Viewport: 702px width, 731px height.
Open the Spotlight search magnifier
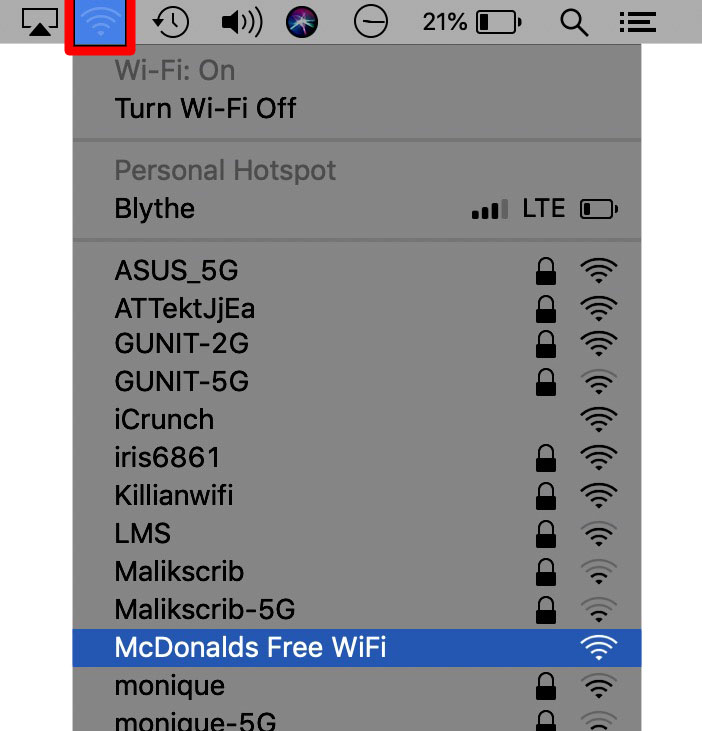tap(574, 22)
